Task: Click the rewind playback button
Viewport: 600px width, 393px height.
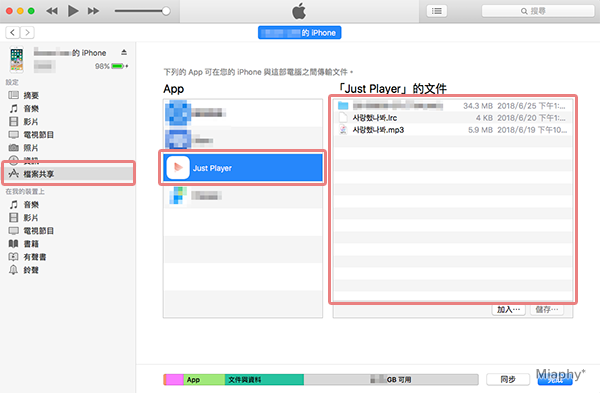Action: click(52, 11)
